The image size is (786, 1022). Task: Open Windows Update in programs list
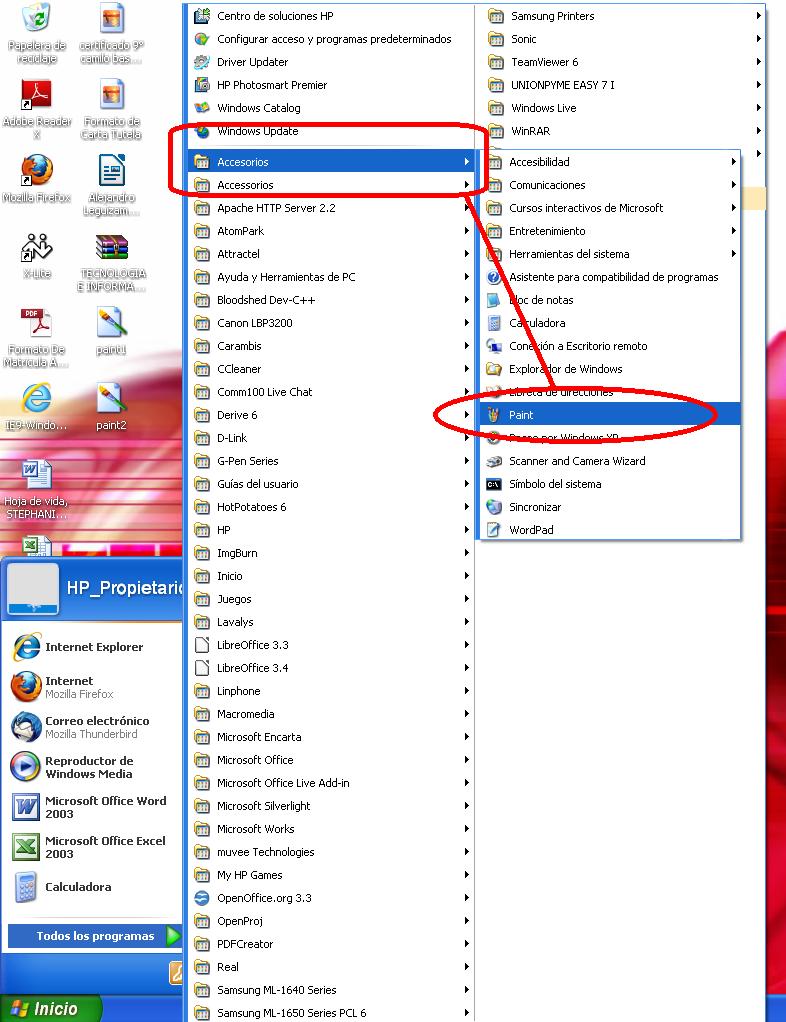(257, 131)
